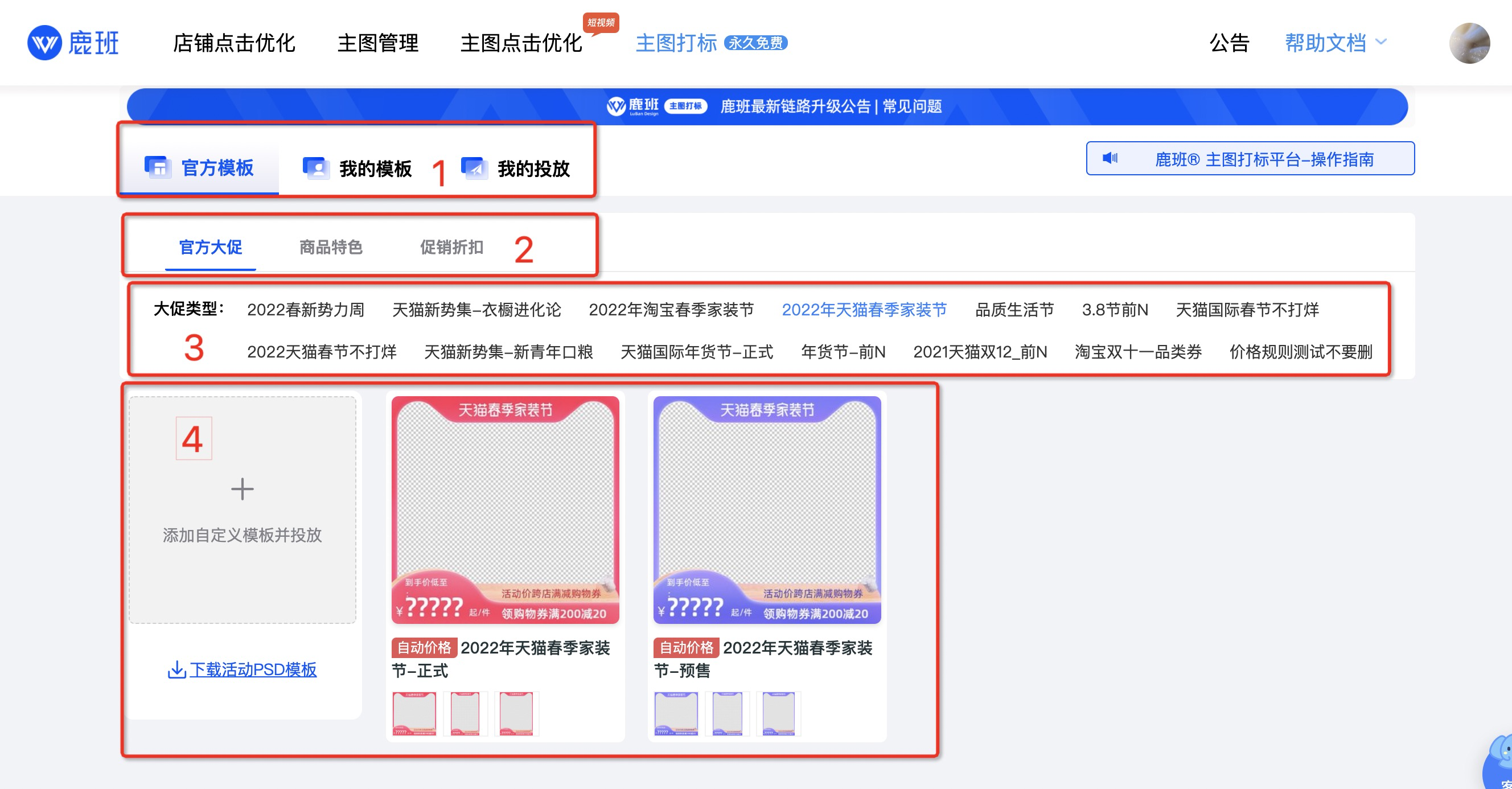Click the 我的模板 panel icon
1512x789 pixels.
pyautogui.click(x=317, y=167)
